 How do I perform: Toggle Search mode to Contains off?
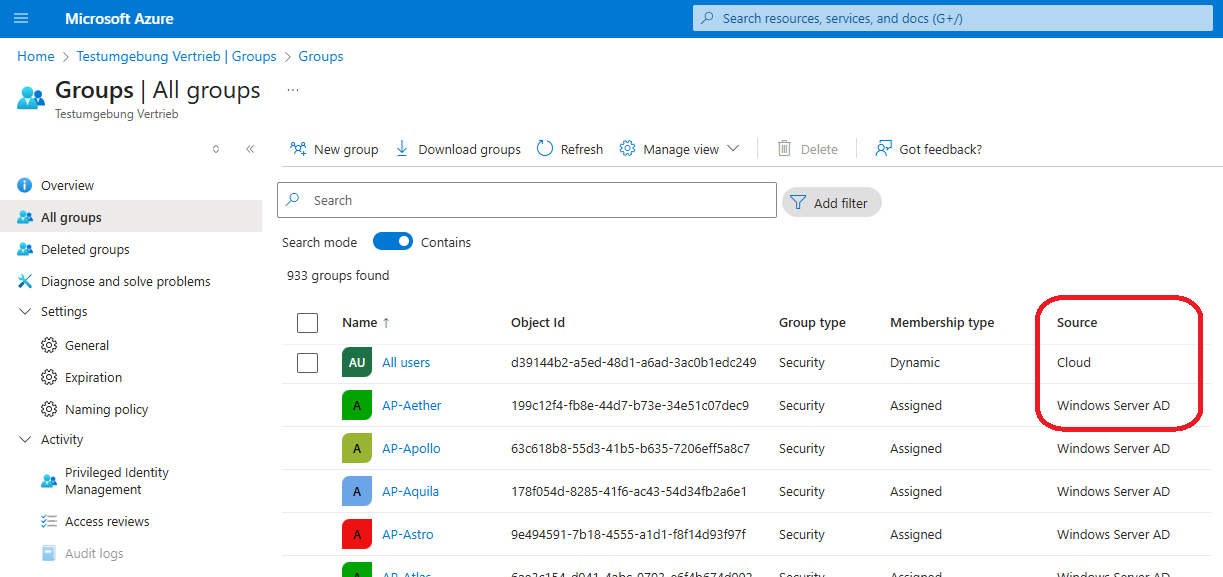[393, 241]
